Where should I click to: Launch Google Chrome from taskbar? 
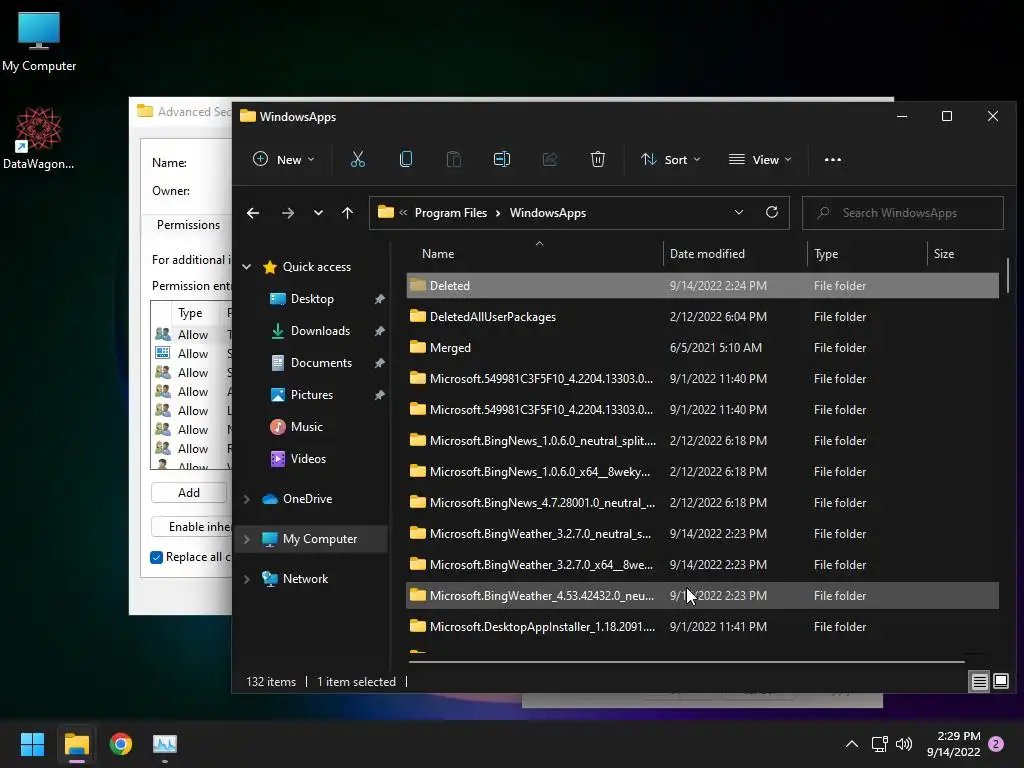click(x=121, y=744)
